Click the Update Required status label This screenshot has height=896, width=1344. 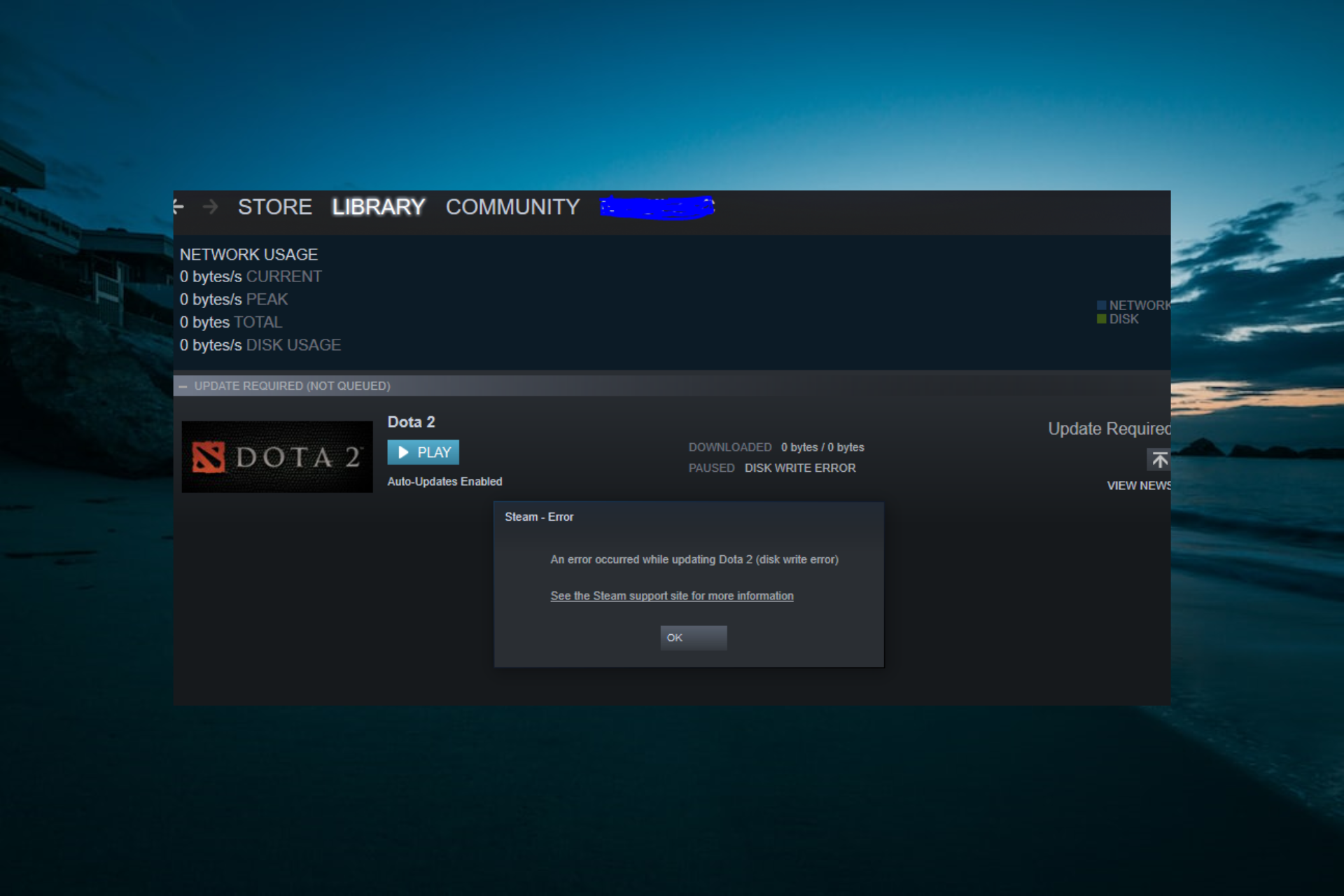tap(1109, 428)
